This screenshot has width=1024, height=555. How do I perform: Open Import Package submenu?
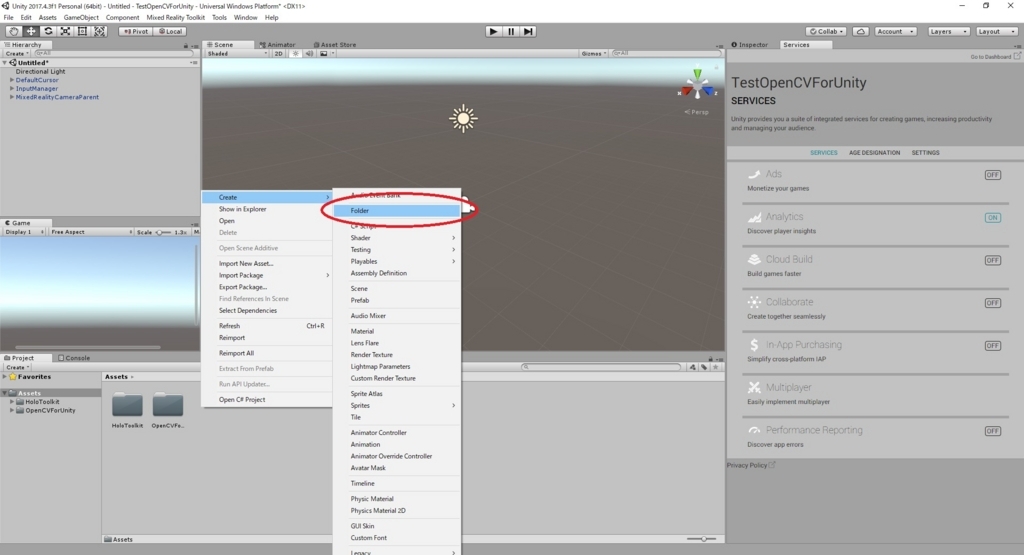[266, 275]
